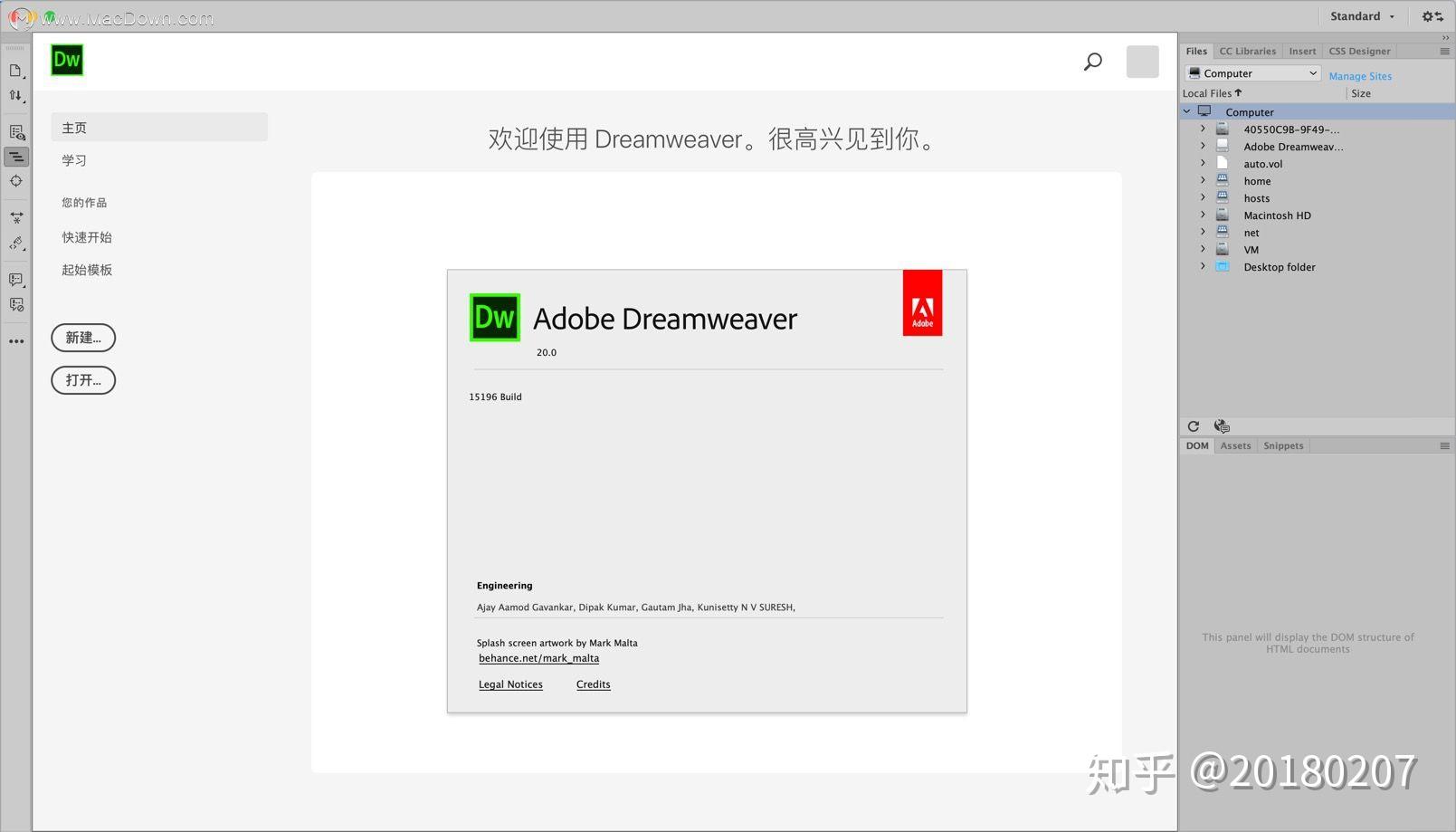This screenshot has height=832, width=1456.
Task: Click the file transfer up/down arrows icon
Action: 15,94
